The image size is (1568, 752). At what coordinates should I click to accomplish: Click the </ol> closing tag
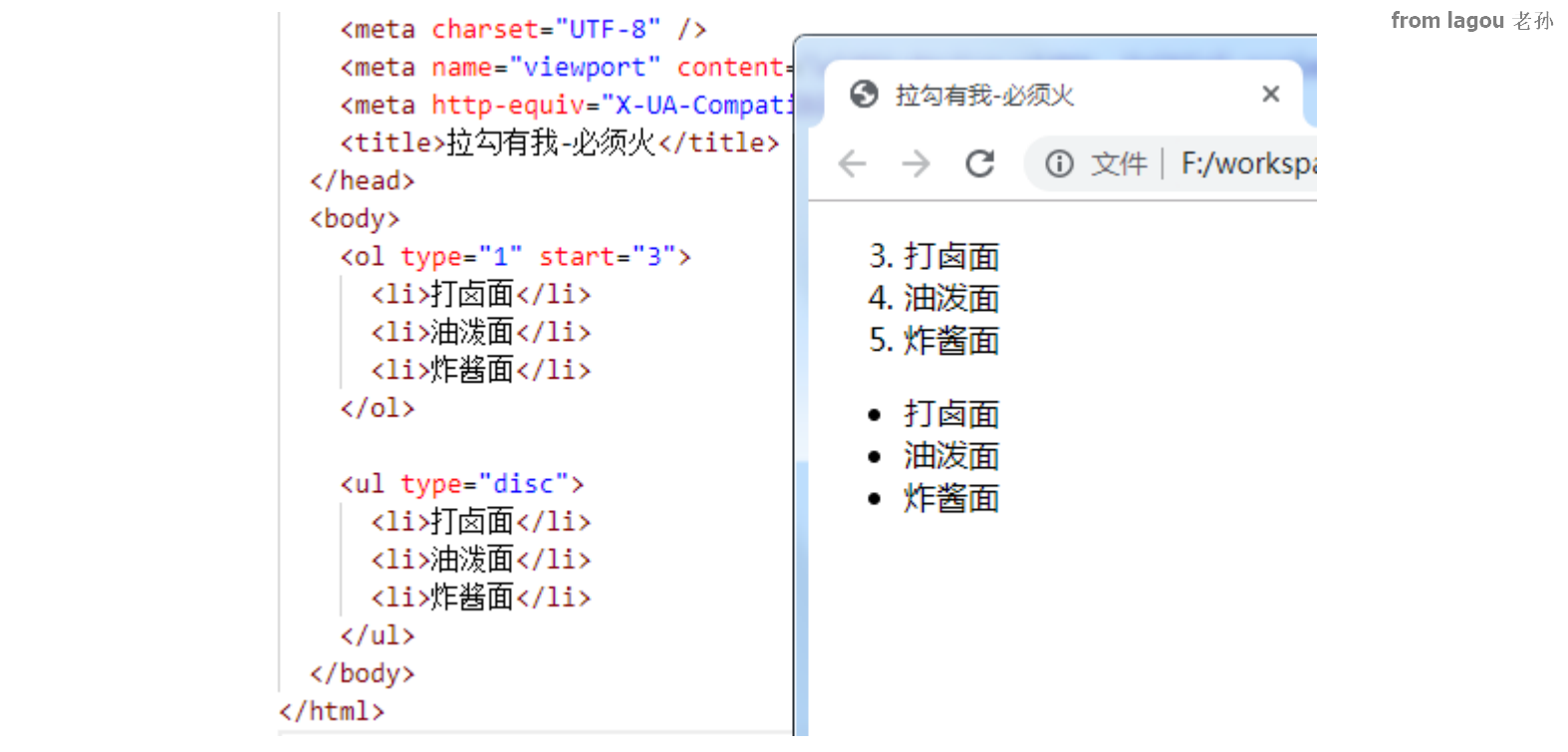click(378, 408)
